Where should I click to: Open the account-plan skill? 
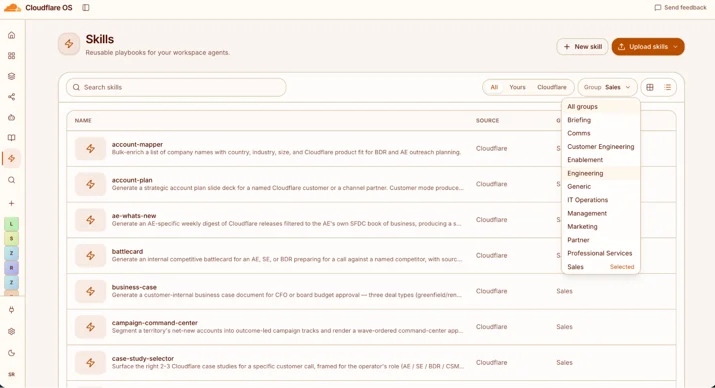click(132, 180)
